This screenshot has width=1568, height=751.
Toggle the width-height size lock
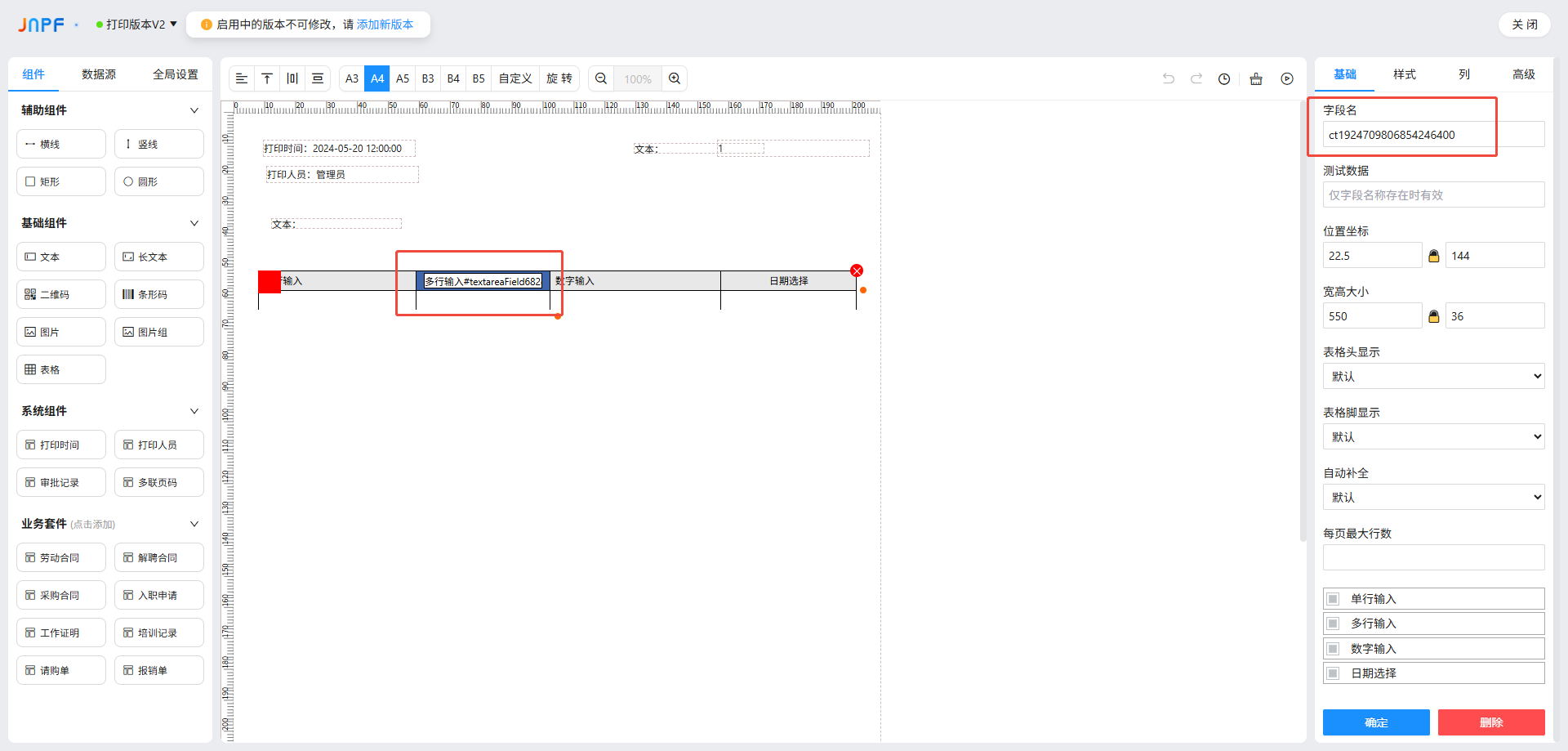tap(1433, 316)
